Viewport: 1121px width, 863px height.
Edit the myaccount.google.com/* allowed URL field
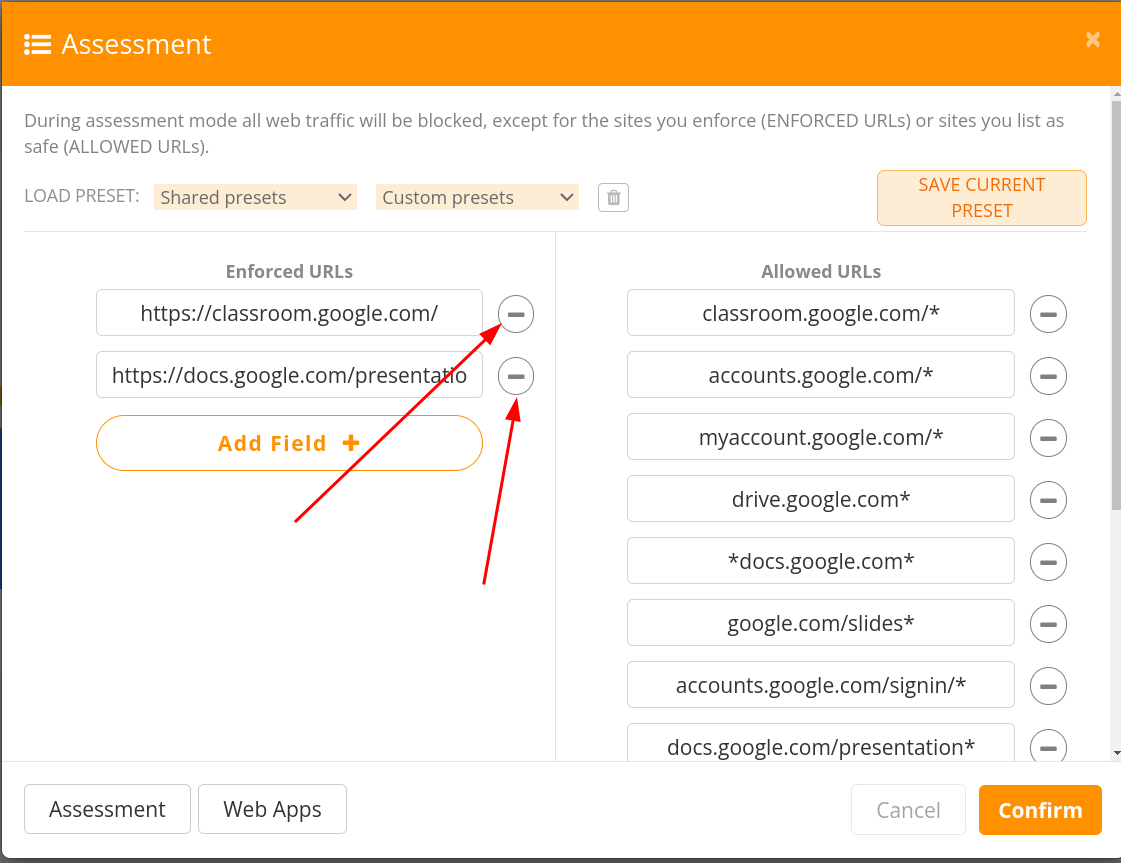coord(821,436)
